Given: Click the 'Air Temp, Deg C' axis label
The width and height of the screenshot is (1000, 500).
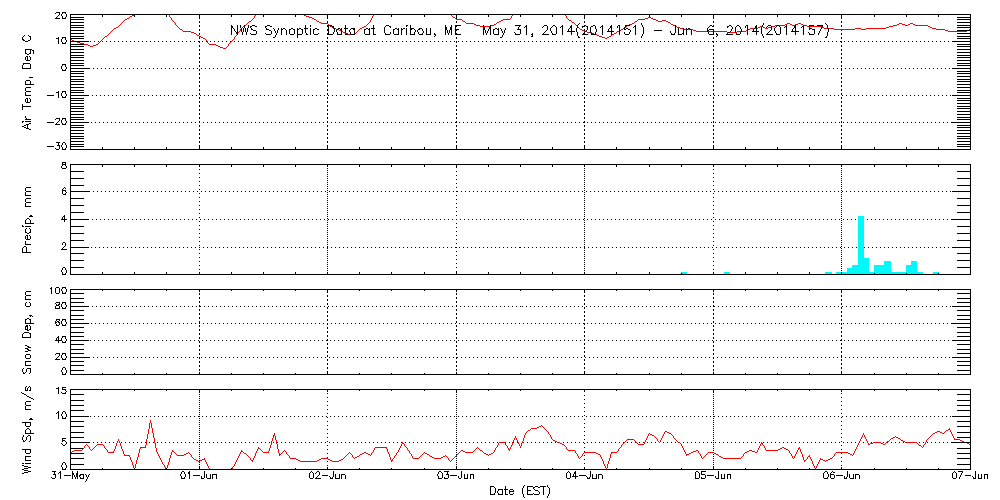Looking at the screenshot, I should (27, 81).
